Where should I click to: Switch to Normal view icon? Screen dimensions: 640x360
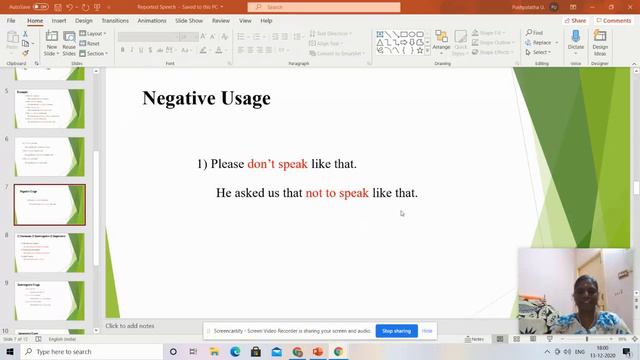pos(500,339)
